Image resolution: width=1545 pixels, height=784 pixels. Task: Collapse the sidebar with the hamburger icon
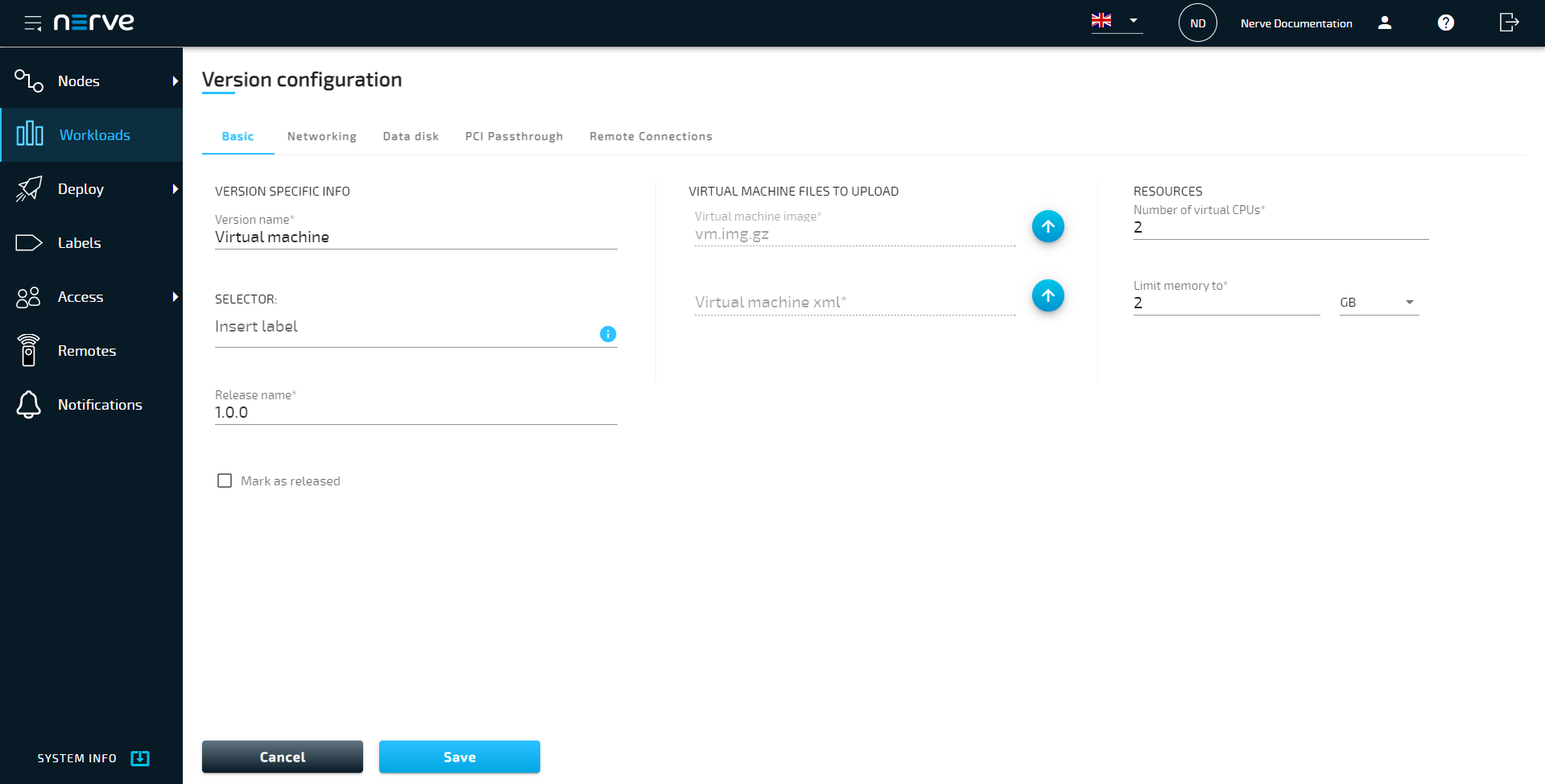(33, 23)
